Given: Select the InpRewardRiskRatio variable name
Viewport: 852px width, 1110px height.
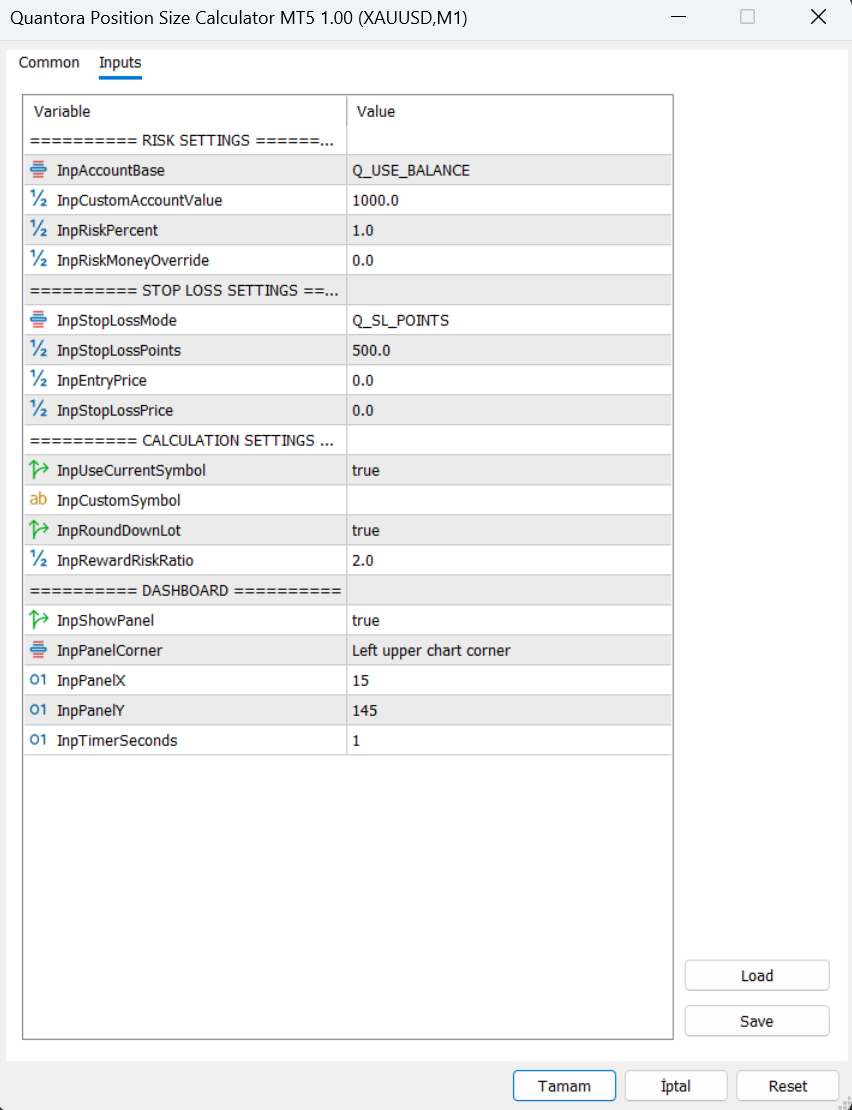Looking at the screenshot, I should pyautogui.click(x=125, y=560).
